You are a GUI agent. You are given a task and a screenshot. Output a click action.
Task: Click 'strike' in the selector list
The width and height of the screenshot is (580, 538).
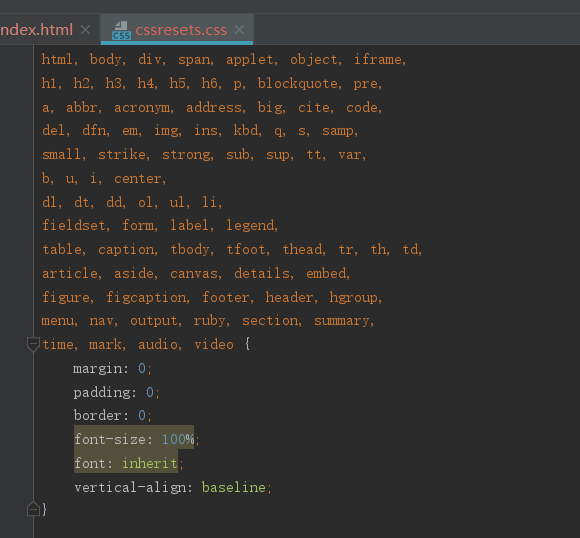[122, 154]
